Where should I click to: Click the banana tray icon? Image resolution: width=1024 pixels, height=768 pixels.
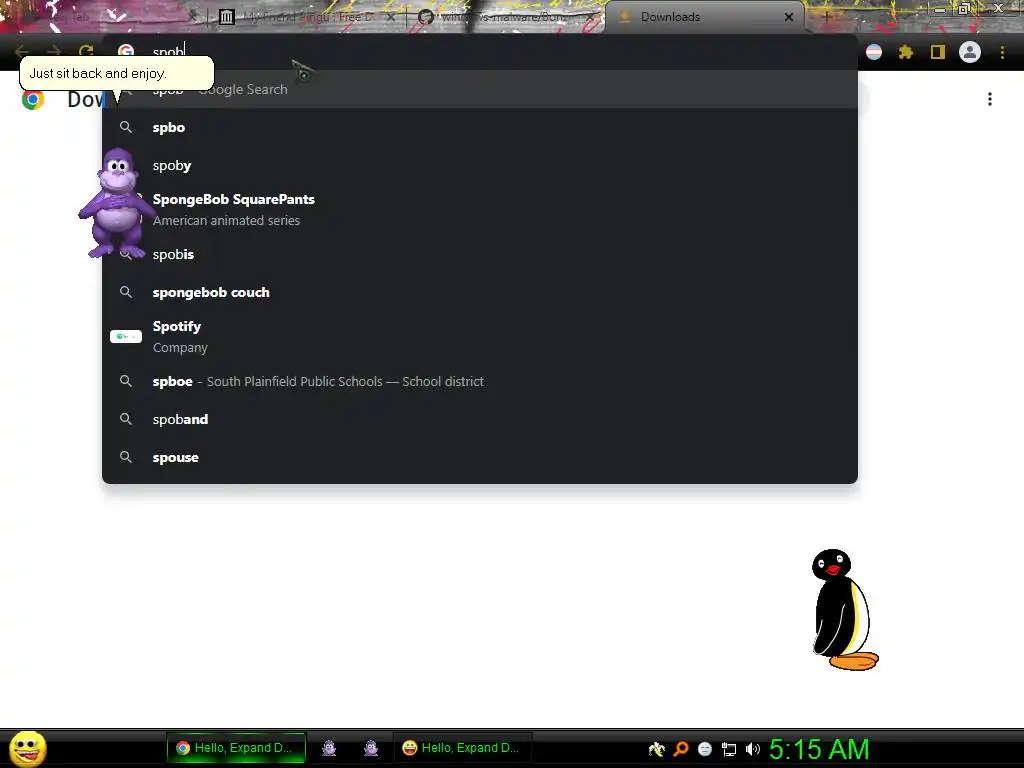656,749
